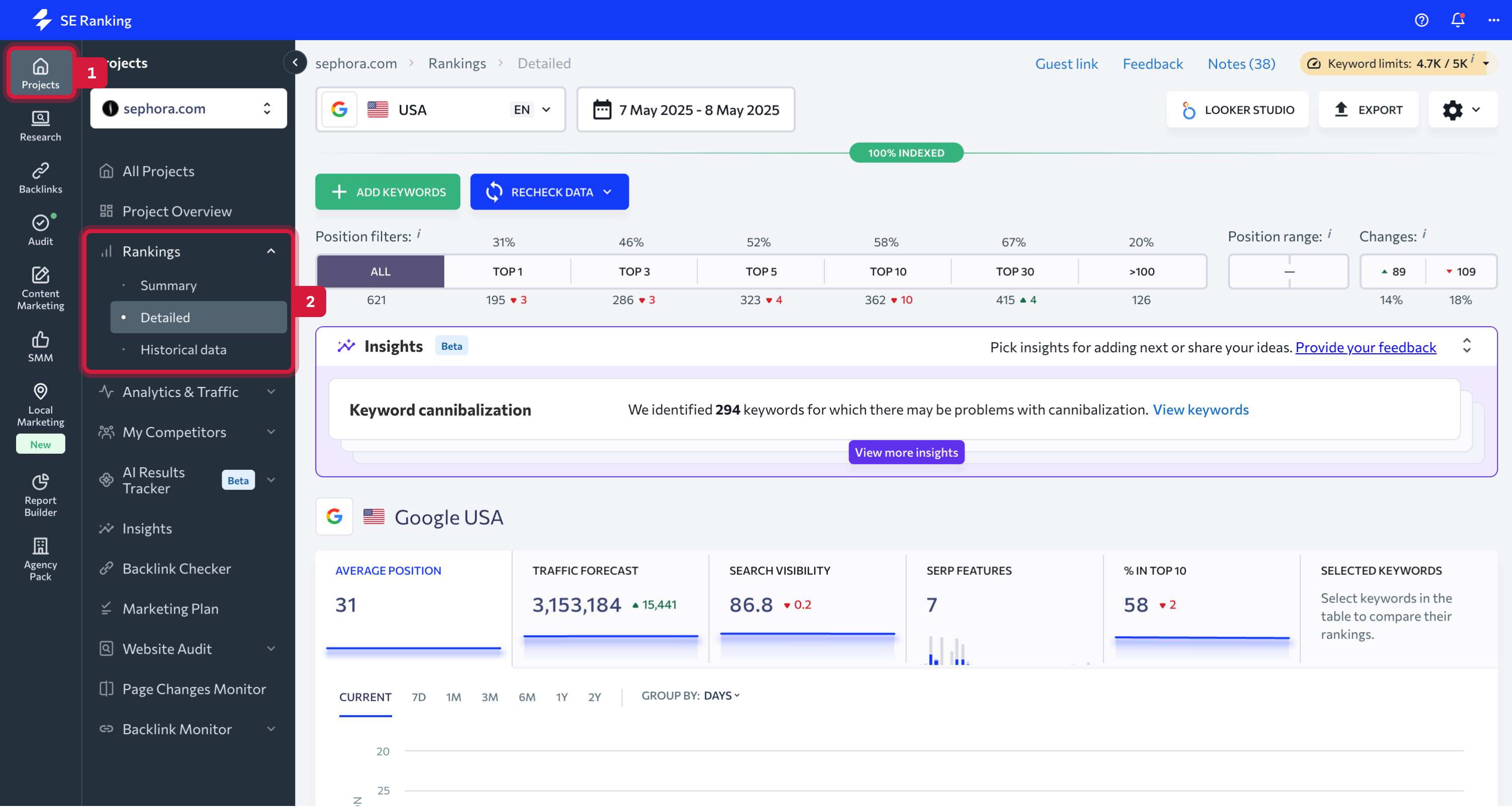
Task: Select the ALL position filter
Action: [x=381, y=271]
